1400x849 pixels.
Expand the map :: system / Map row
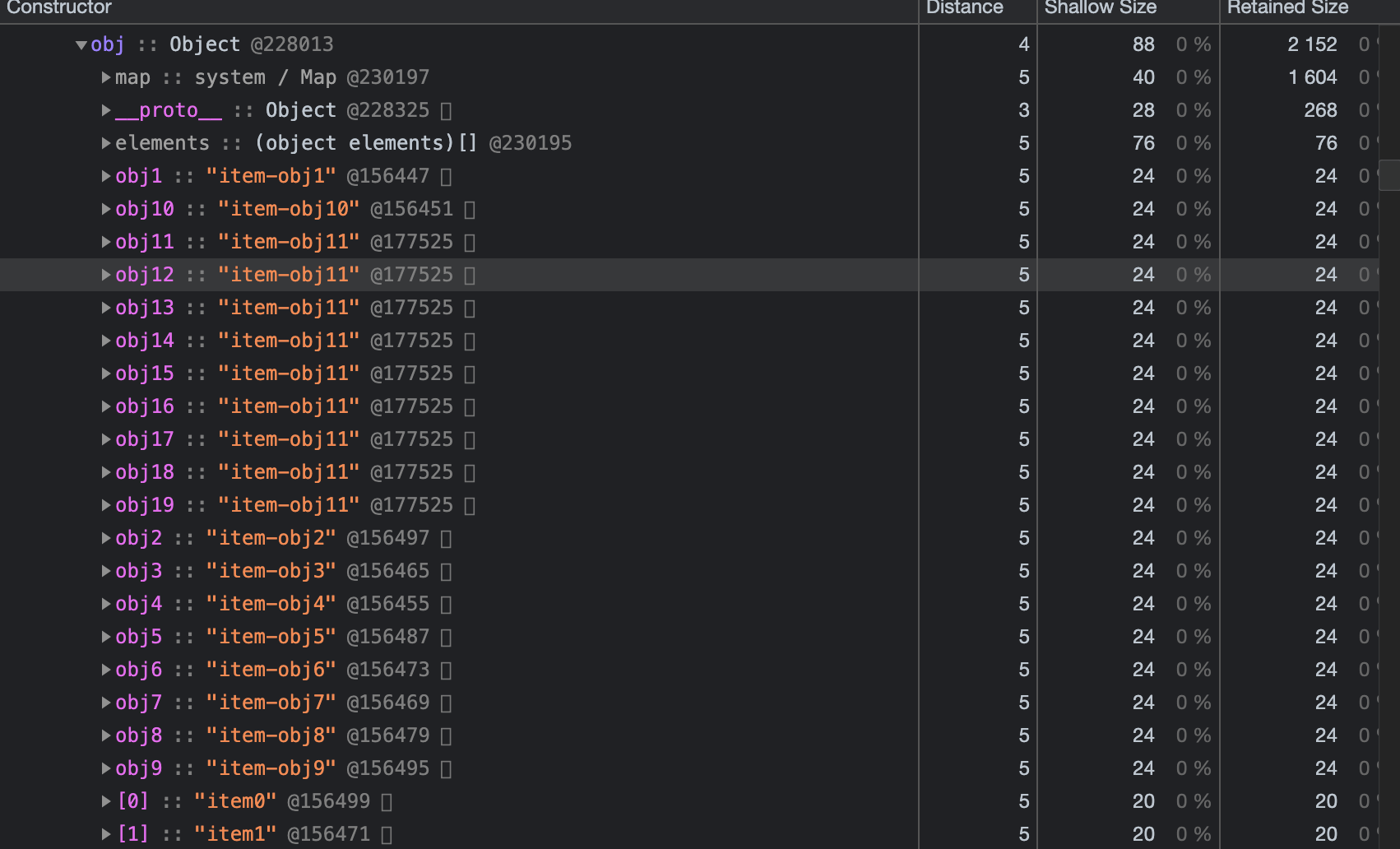(x=106, y=77)
